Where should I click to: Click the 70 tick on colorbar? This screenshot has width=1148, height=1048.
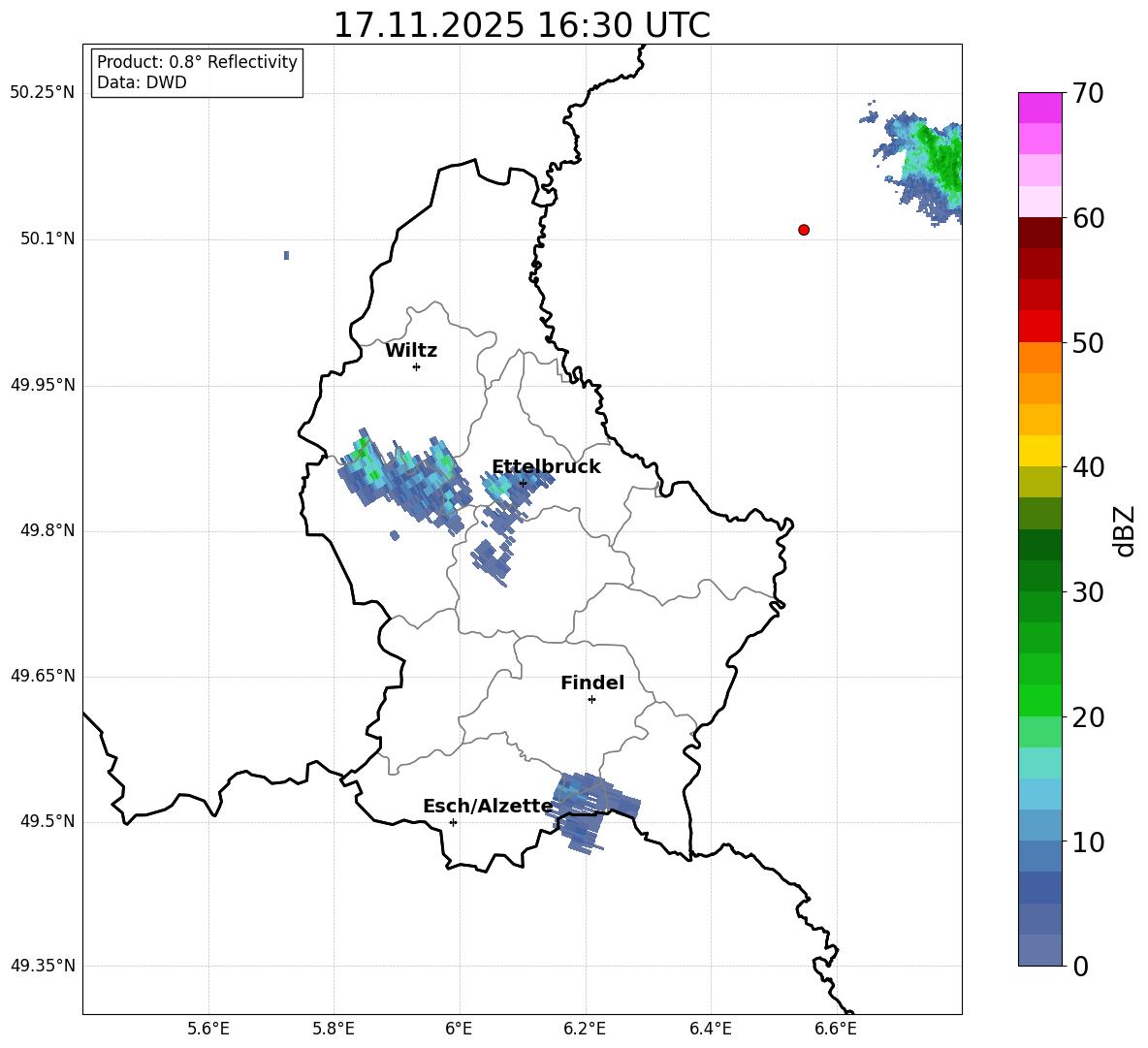click(1088, 93)
